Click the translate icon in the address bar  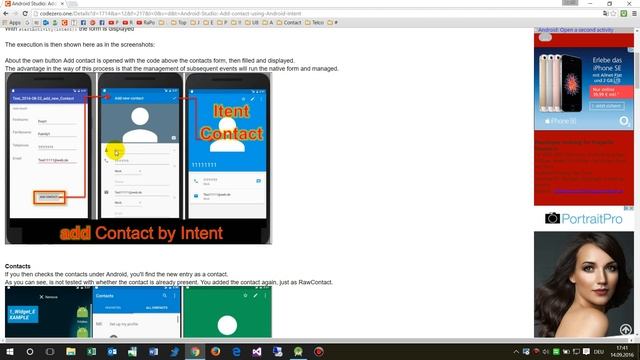click(605, 13)
